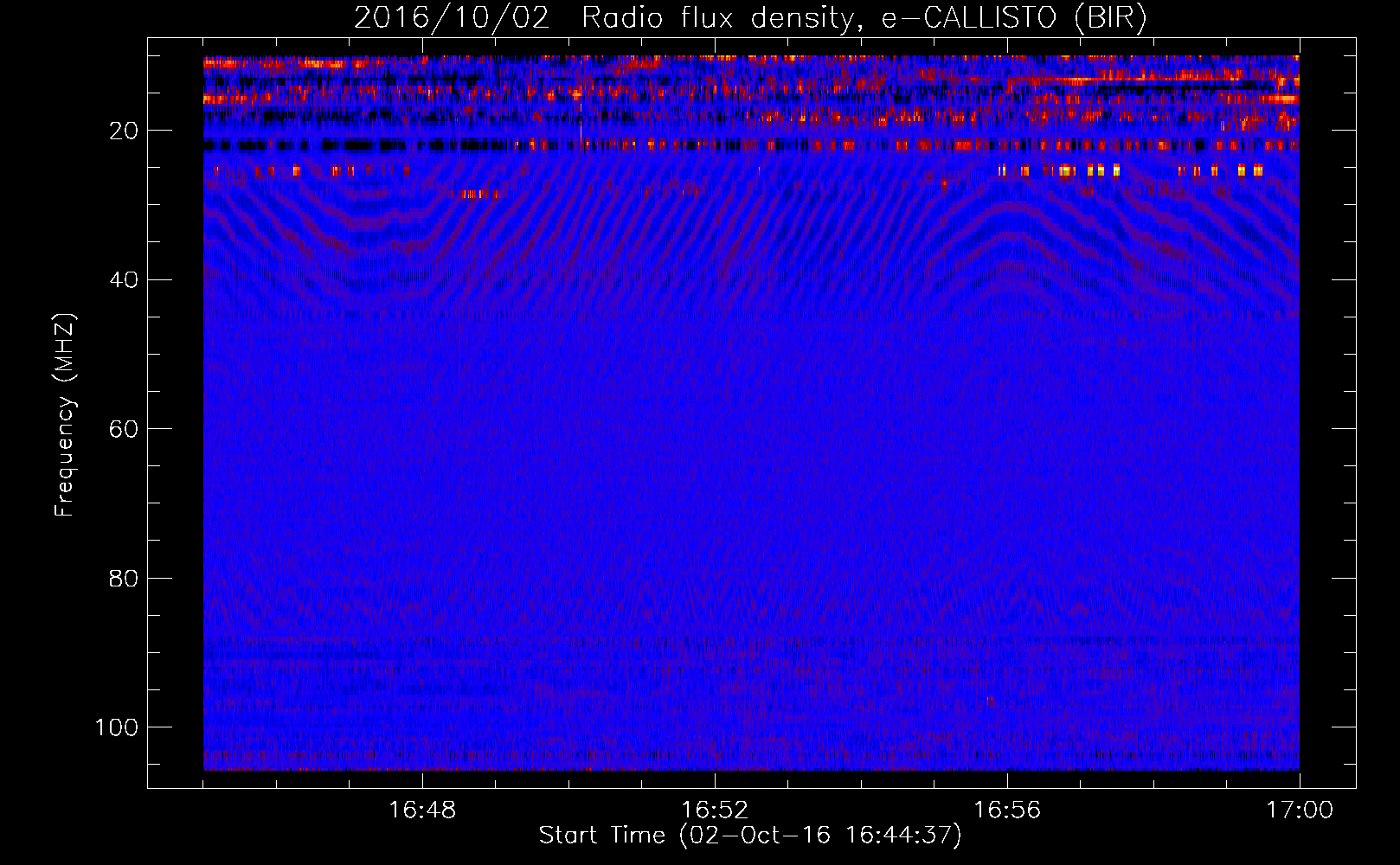Click the 20 frequency tick label
The image size is (1400, 865).
124,131
